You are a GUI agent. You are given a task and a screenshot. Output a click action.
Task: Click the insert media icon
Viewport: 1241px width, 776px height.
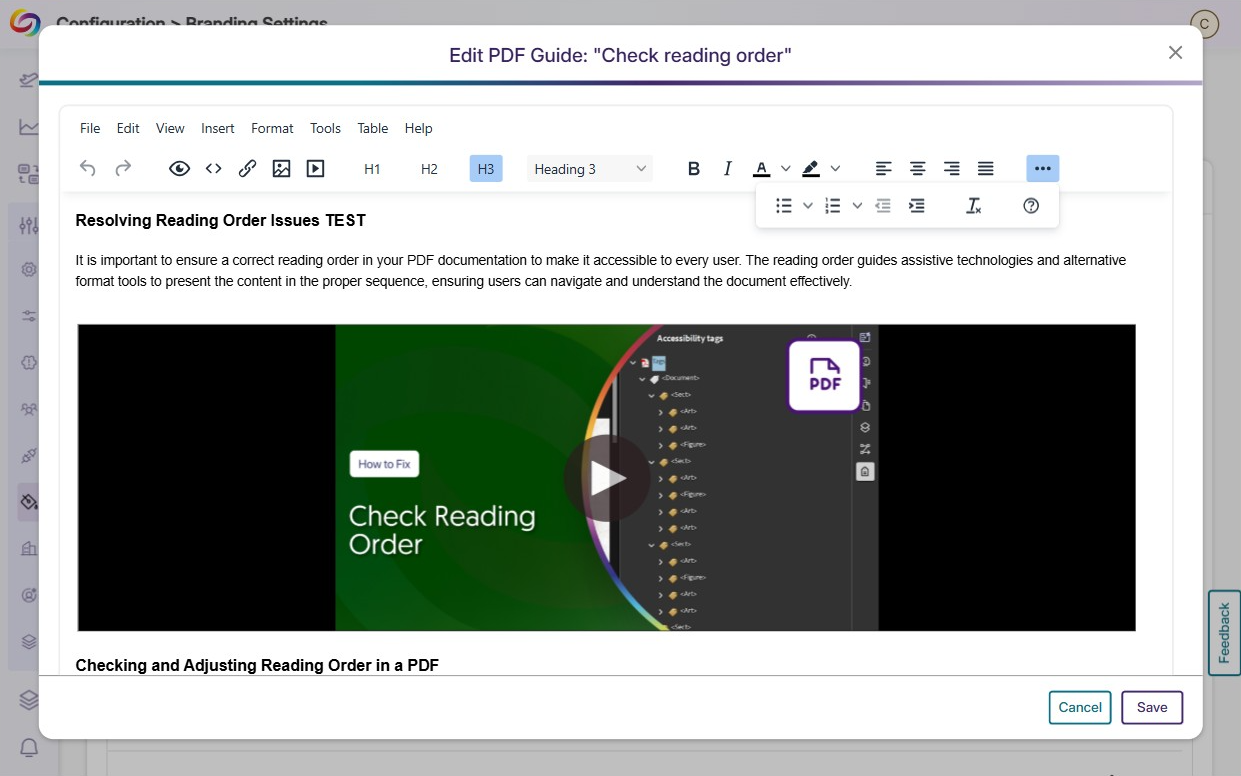point(315,169)
